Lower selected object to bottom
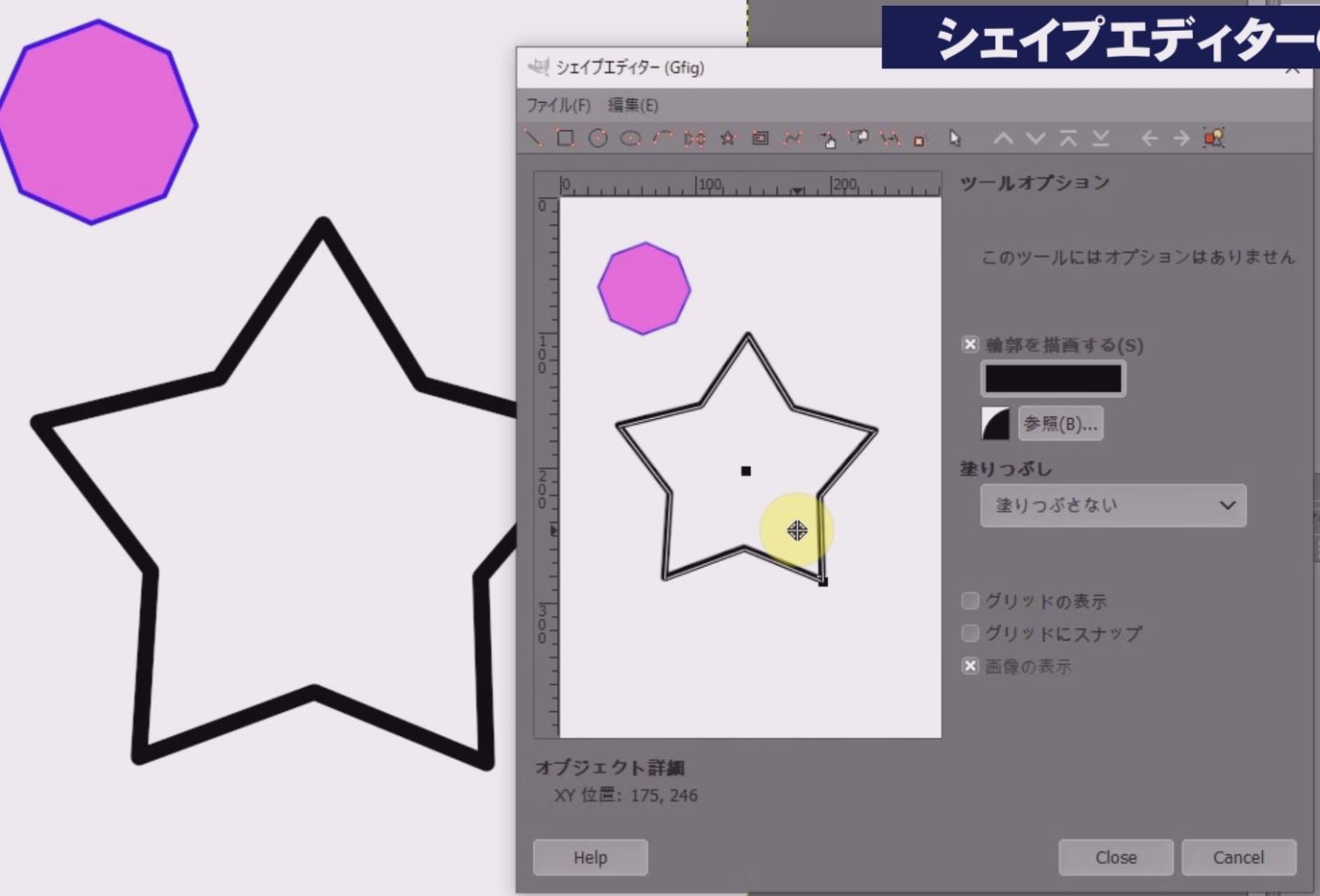 (x=1101, y=138)
